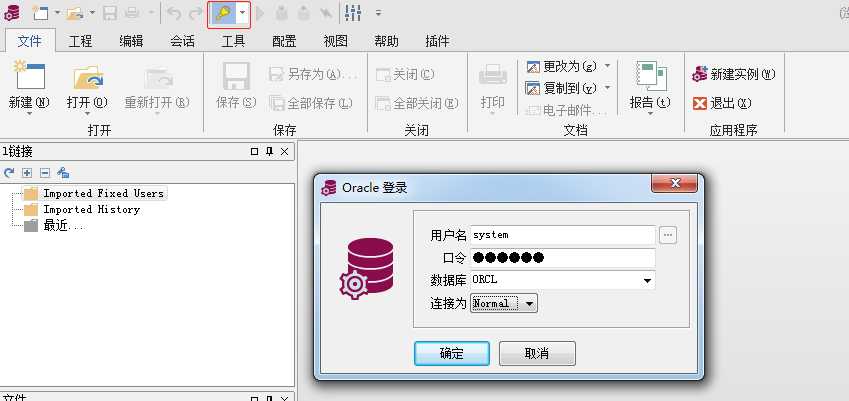
Task: Switch to the 会话 ribbon tab
Action: tap(182, 41)
